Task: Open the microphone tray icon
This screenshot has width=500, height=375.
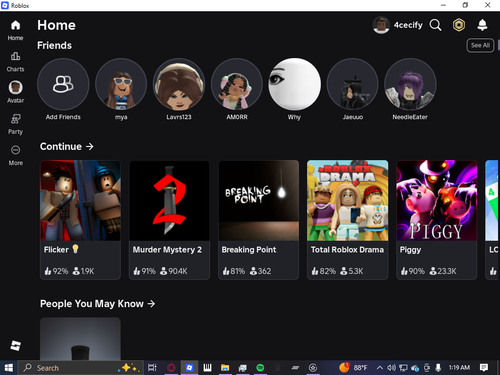Action: point(438,368)
